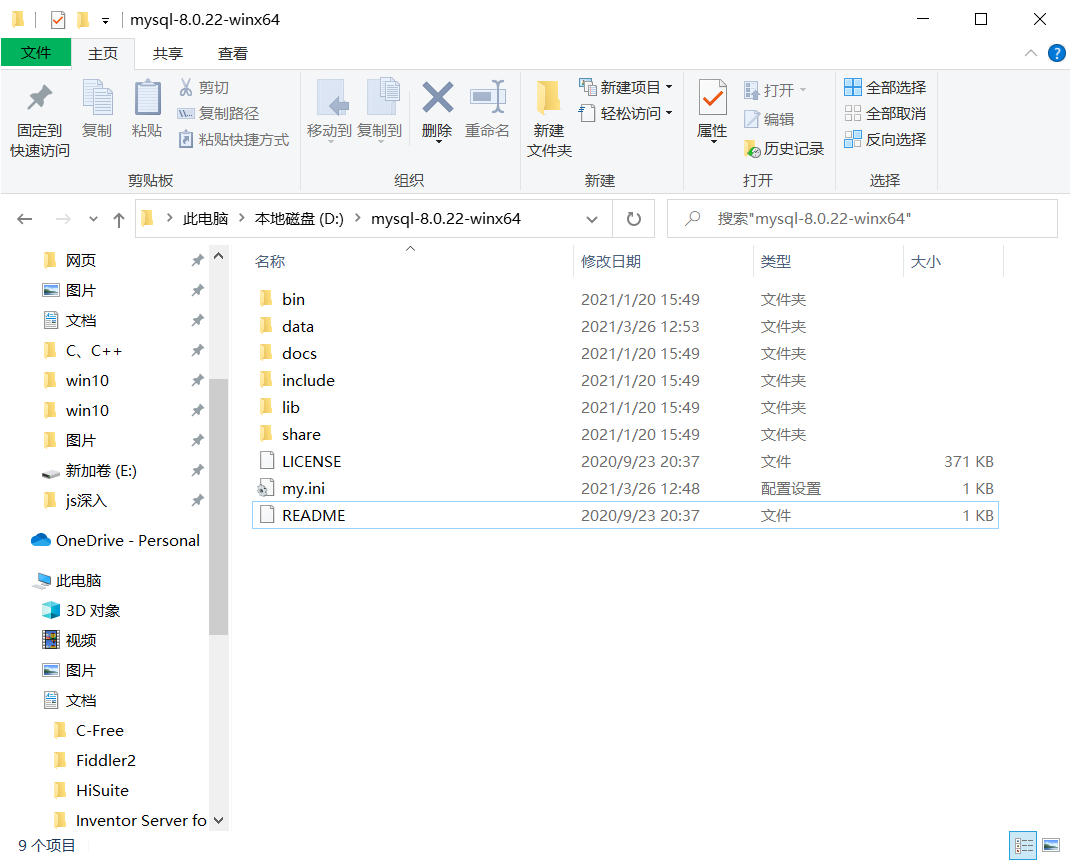1071x861 pixels.
Task: Switch to the Home (主页) tab
Action: (x=103, y=53)
